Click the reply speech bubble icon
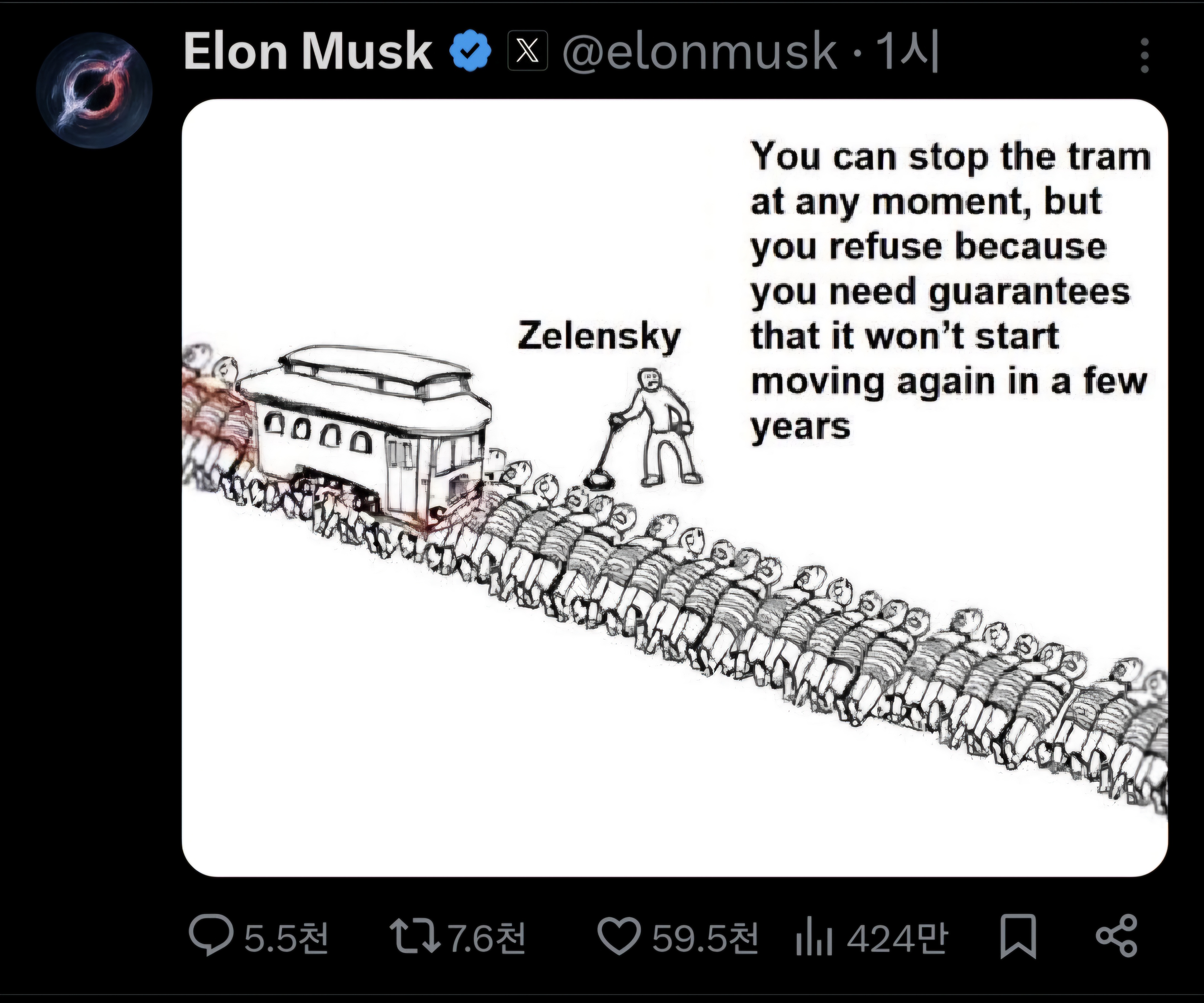 [211, 936]
